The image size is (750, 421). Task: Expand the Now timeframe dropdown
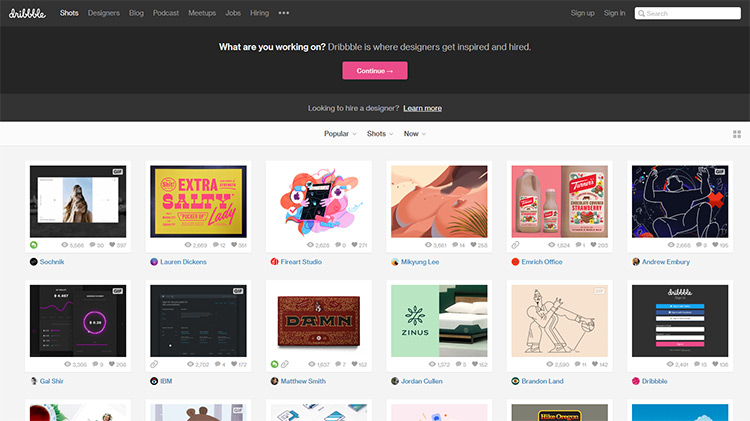415,134
